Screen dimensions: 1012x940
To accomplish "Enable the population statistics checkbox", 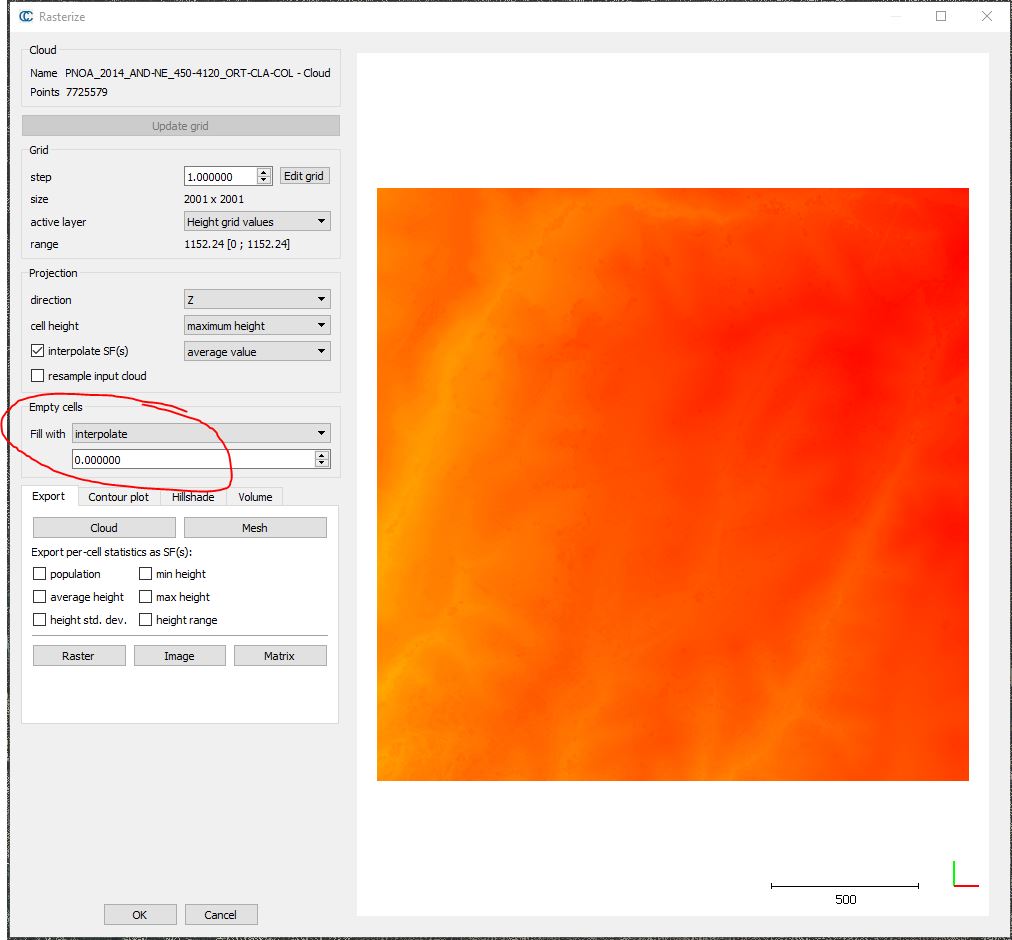I will 40,574.
